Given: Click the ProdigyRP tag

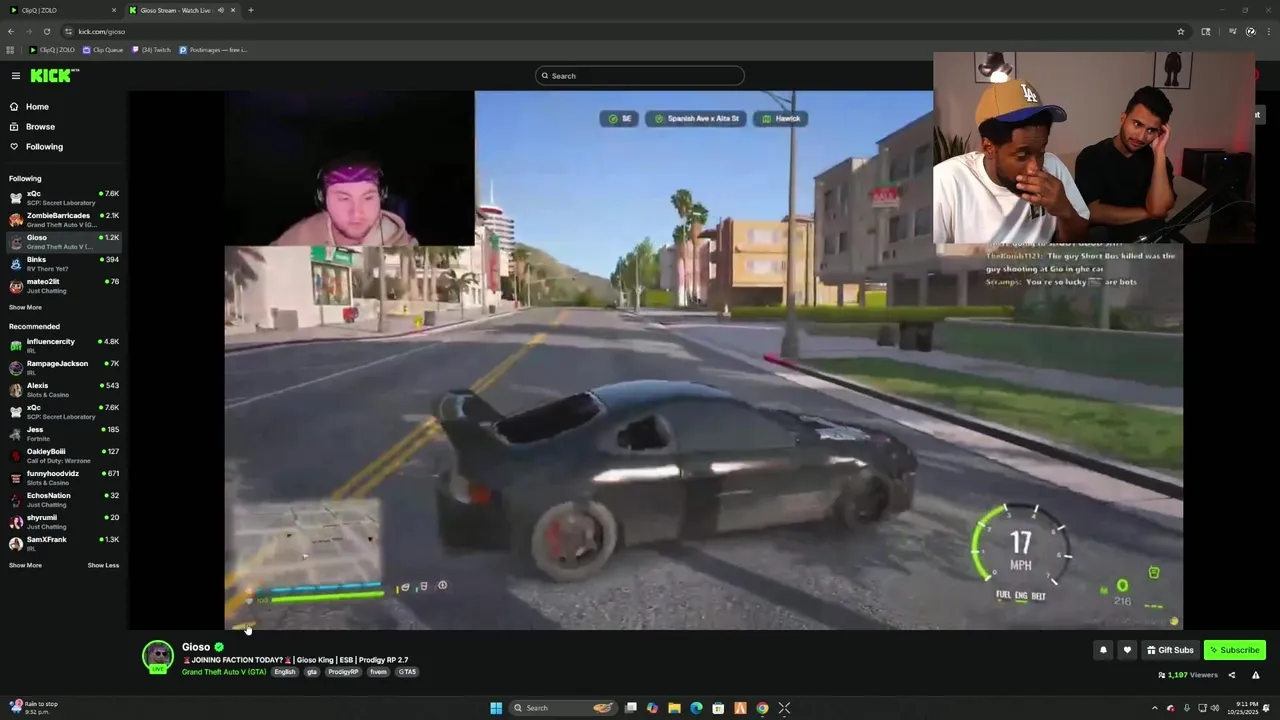Looking at the screenshot, I should [x=343, y=672].
